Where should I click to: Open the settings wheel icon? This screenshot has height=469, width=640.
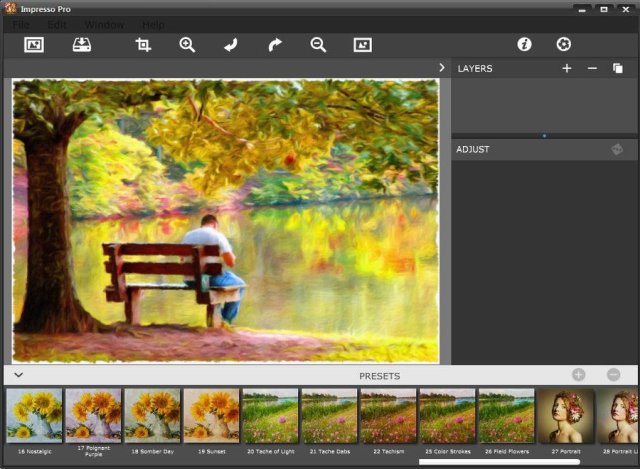tap(564, 45)
